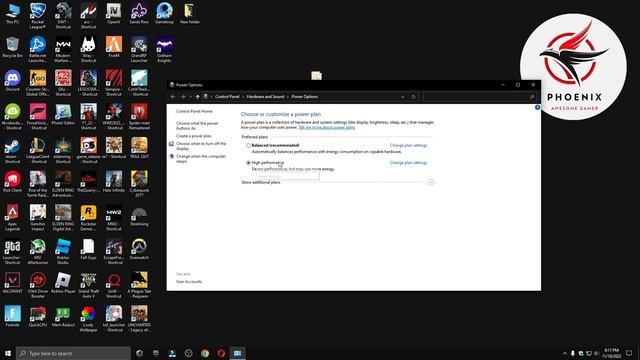
Task: Select the Balanced (recommended) power plan
Action: (x=248, y=145)
